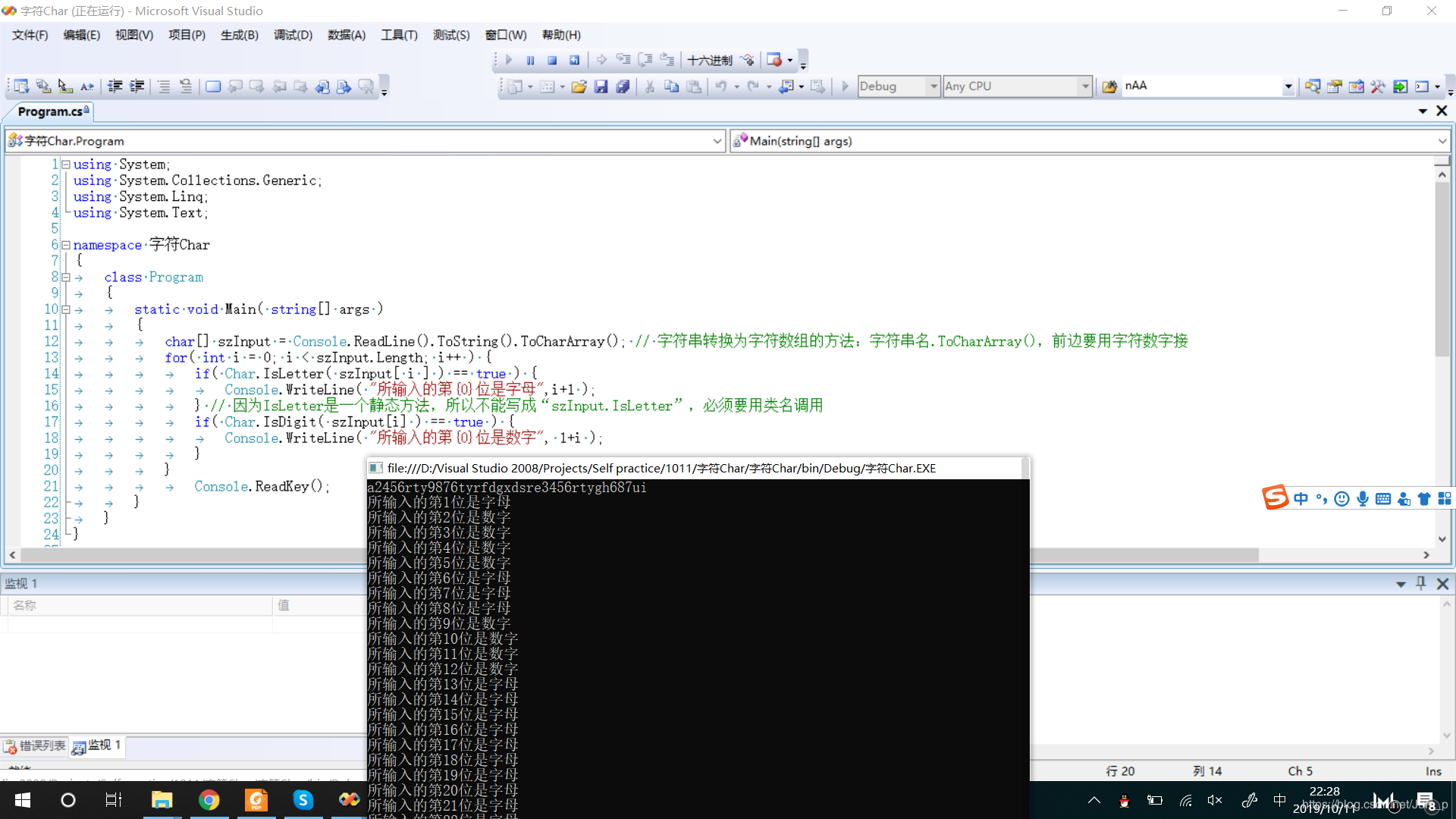
Task: Open the 调试(D) menu
Action: click(293, 35)
